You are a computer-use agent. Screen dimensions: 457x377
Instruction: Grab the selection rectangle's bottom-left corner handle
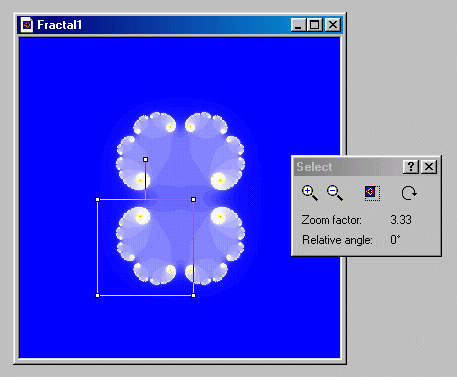[98, 296]
